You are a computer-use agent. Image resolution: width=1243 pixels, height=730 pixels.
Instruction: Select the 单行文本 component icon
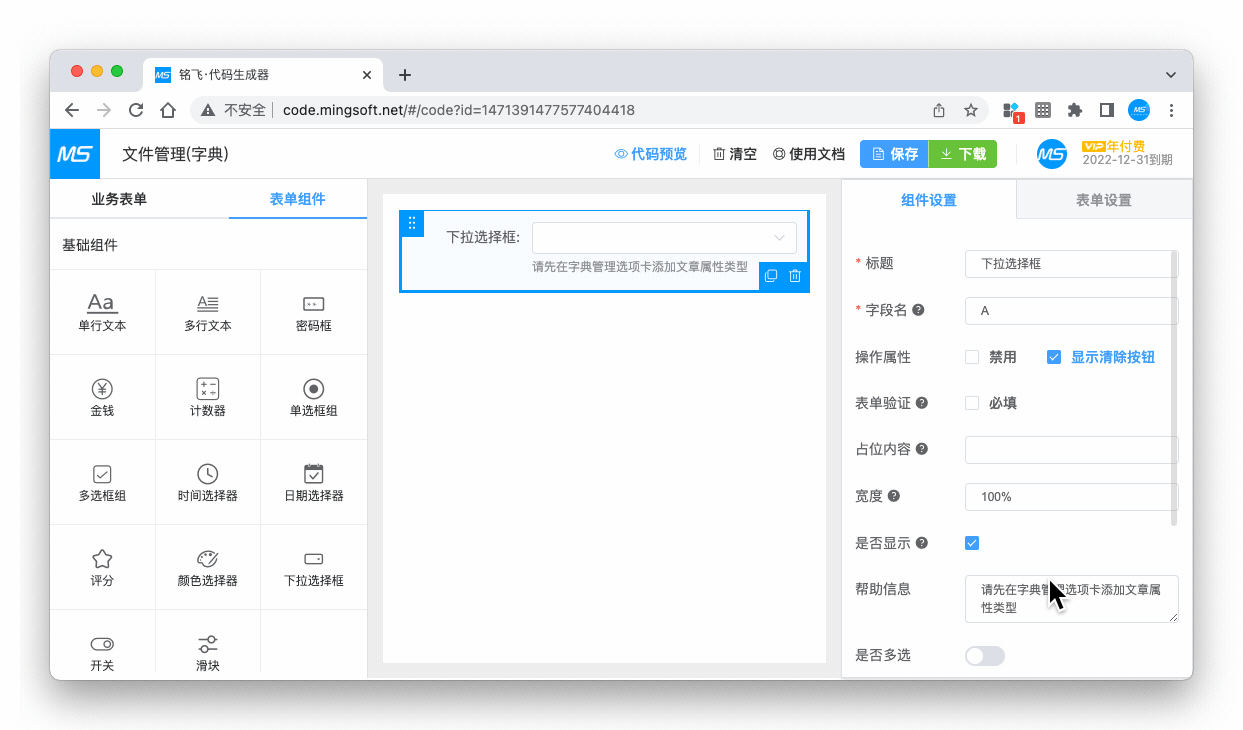(102, 304)
